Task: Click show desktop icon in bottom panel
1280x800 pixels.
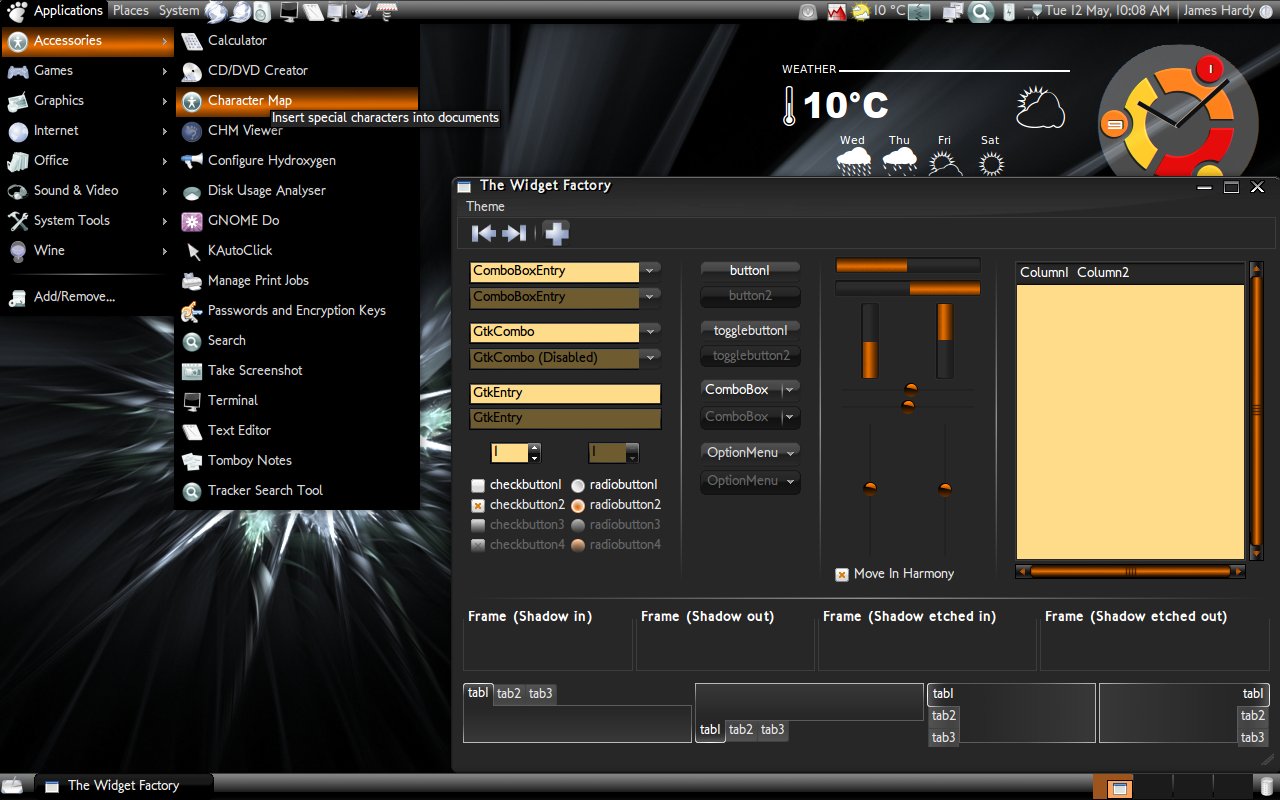Action: (x=13, y=786)
